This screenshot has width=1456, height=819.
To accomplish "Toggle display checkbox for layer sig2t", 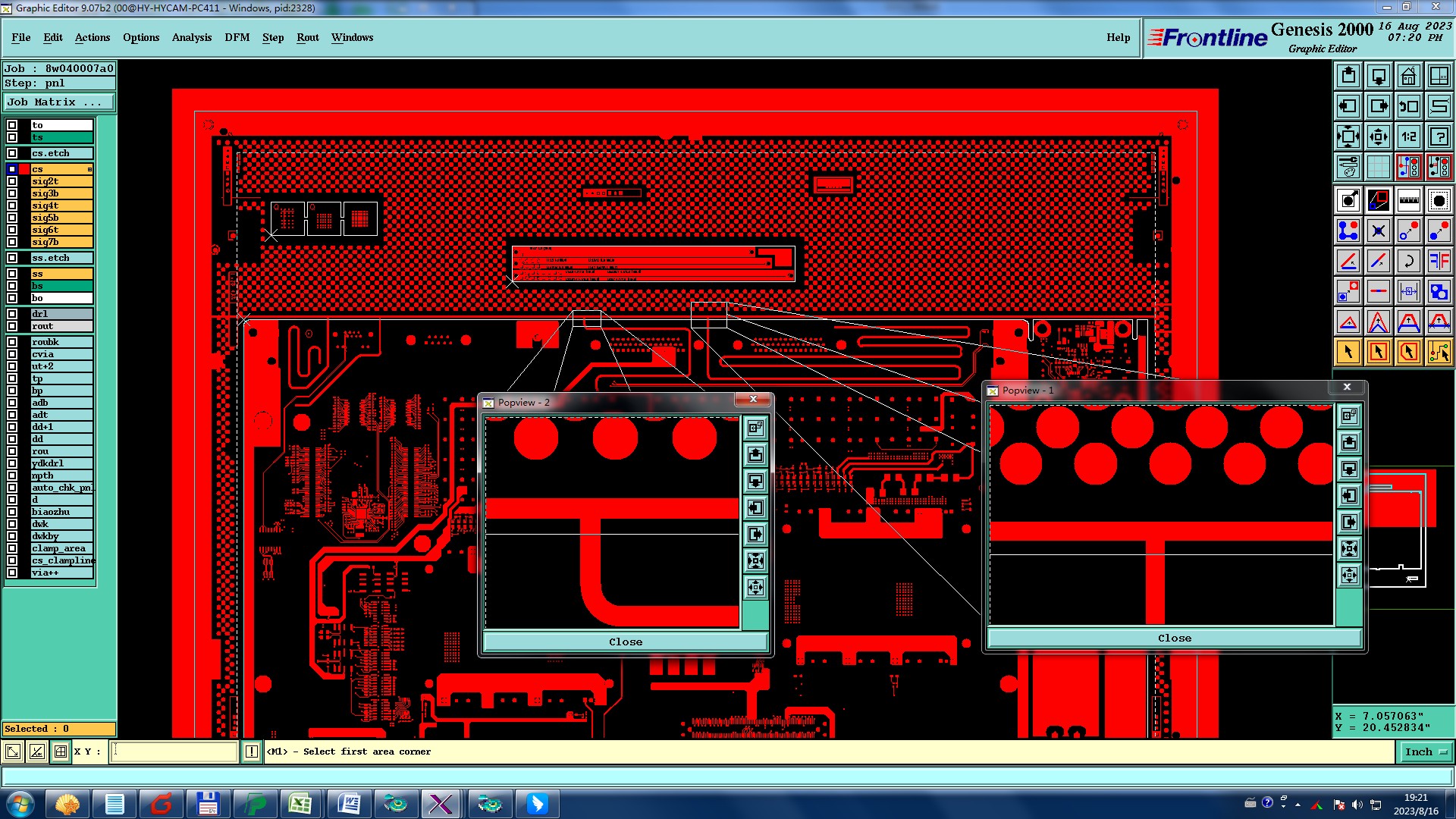I will click(x=12, y=181).
